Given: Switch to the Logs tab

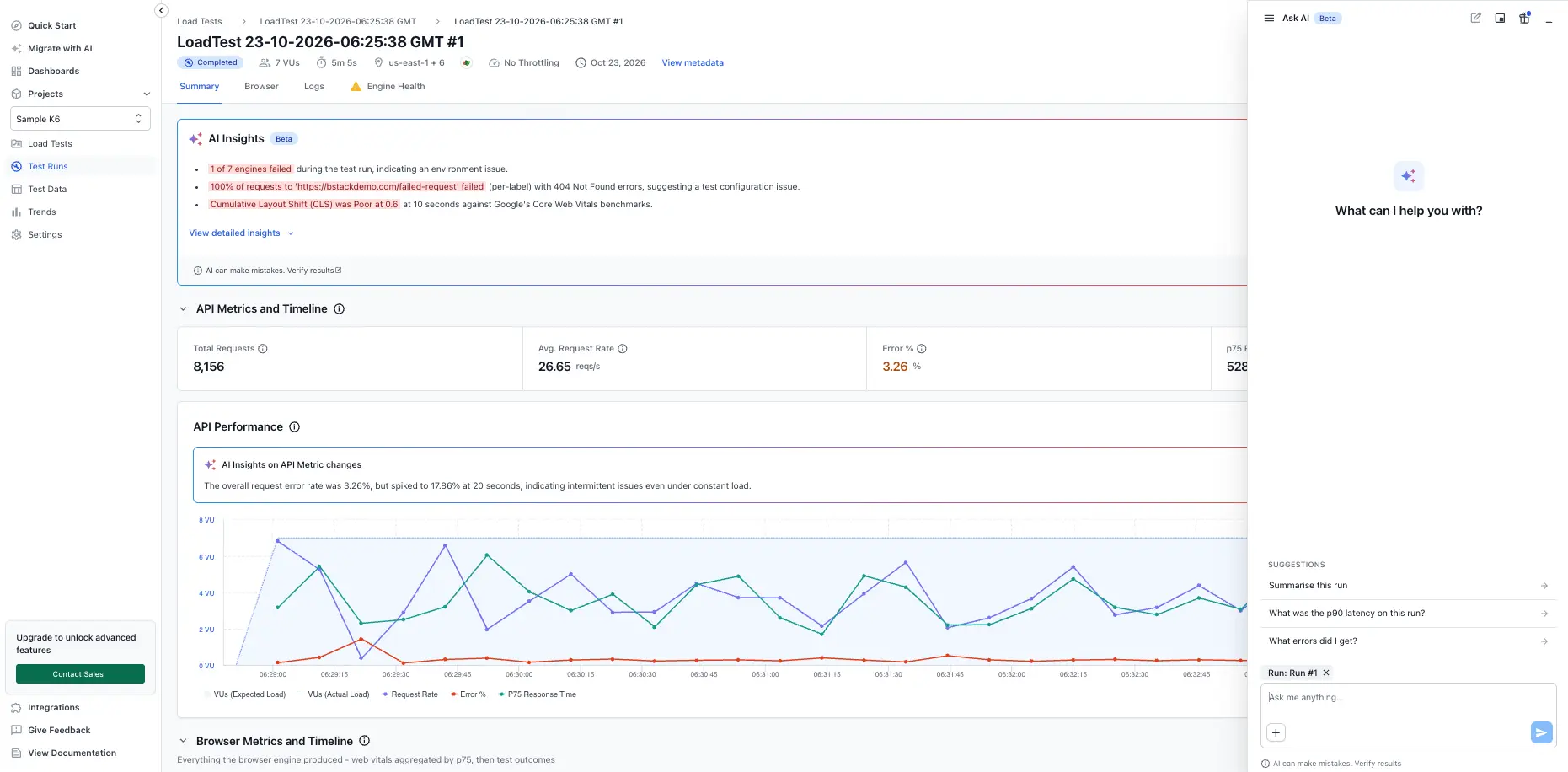Looking at the screenshot, I should point(313,86).
